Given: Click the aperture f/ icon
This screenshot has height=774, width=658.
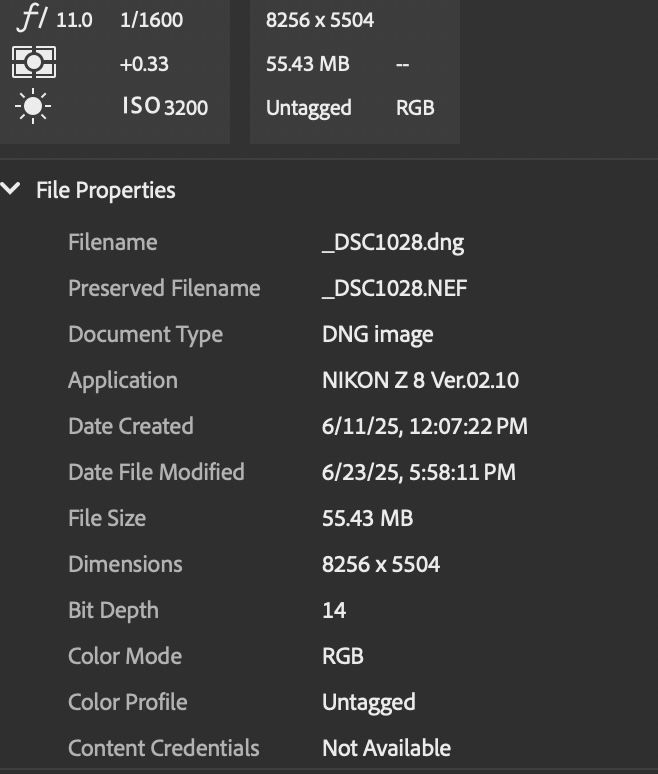Looking at the screenshot, I should pyautogui.click(x=33, y=19).
